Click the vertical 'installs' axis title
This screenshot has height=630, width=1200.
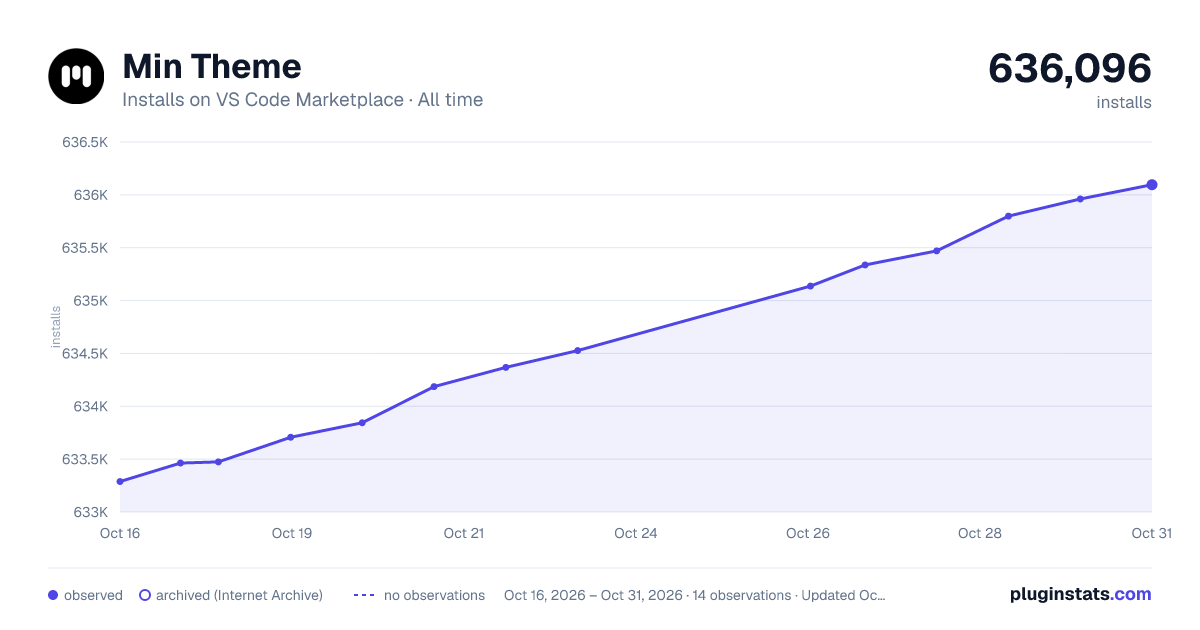[56, 327]
